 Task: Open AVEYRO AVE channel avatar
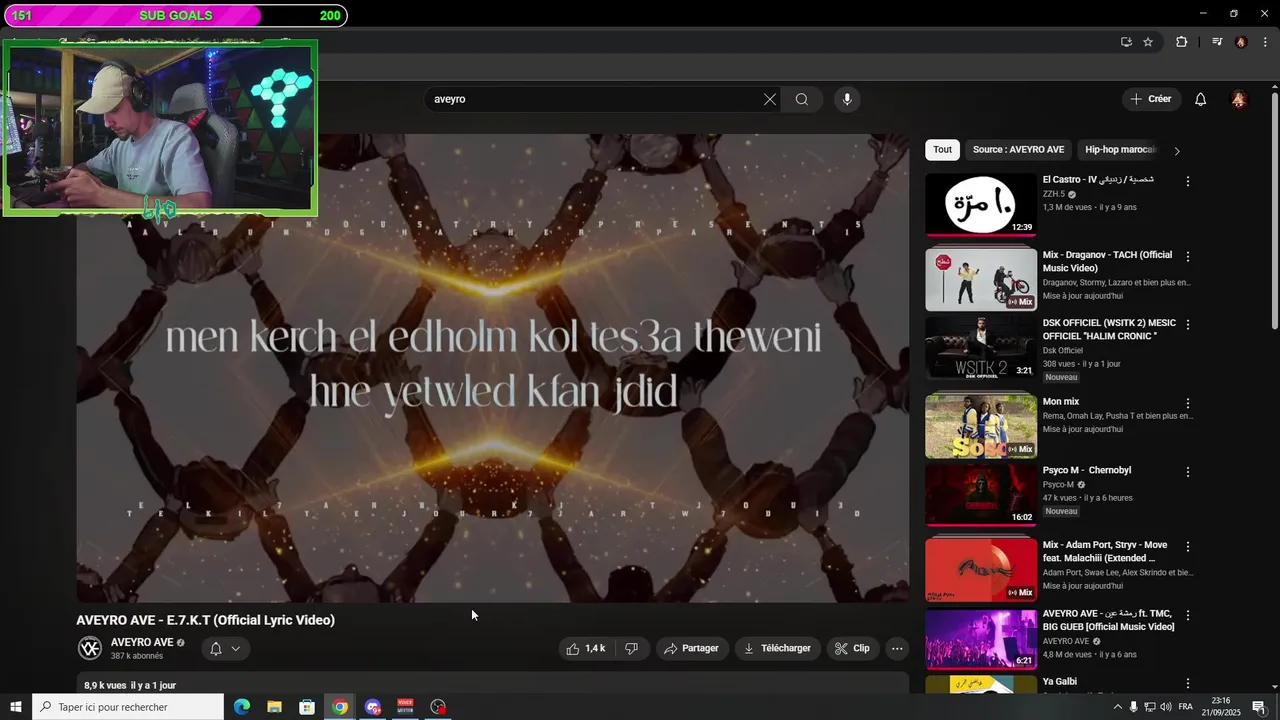point(90,648)
